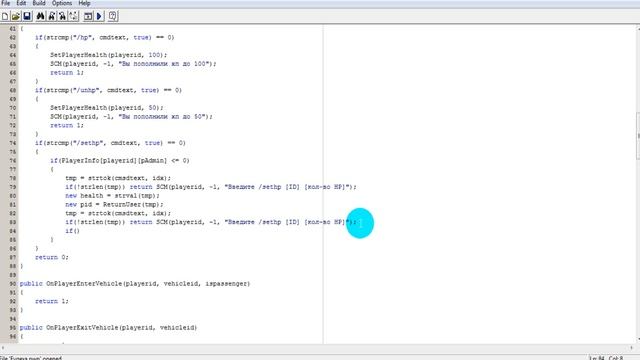Click the public OnPlayerEnterVehicle declaration

pos(135,284)
